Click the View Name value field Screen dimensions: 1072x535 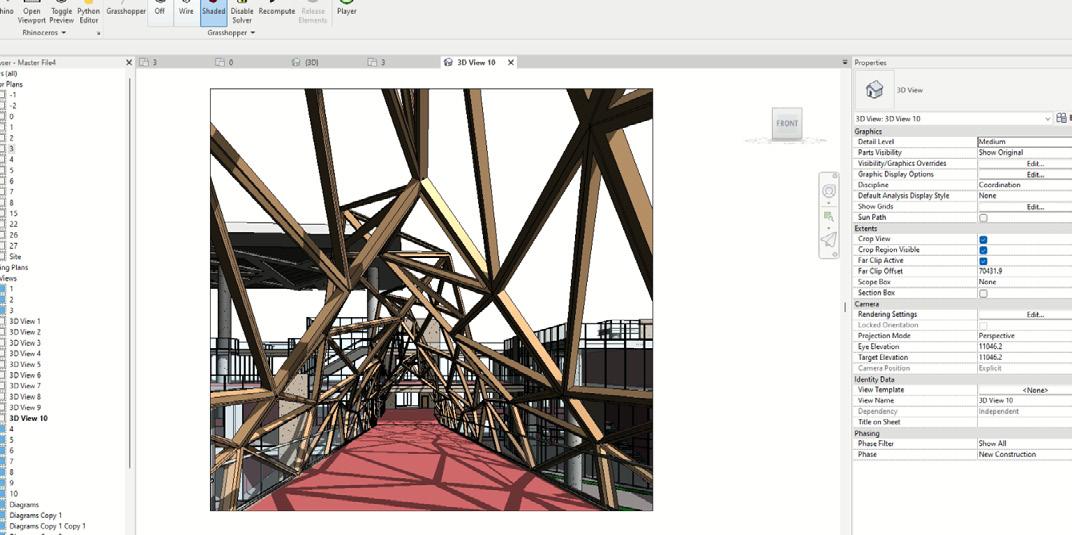pos(1025,400)
